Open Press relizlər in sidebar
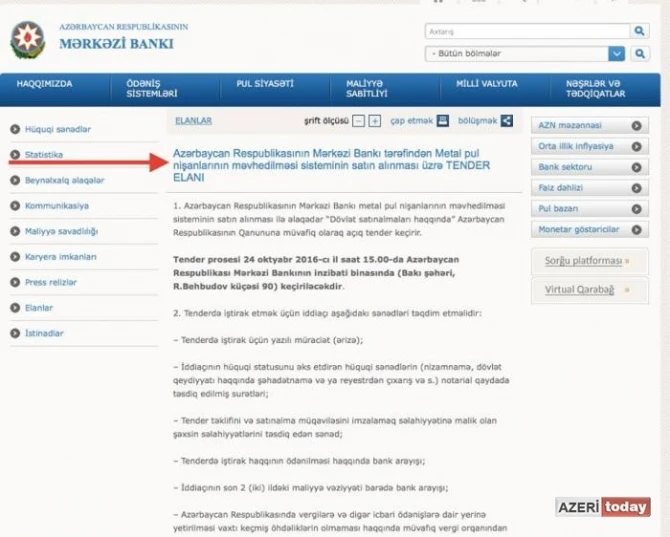The height and width of the screenshot is (537, 670). click(x=51, y=282)
